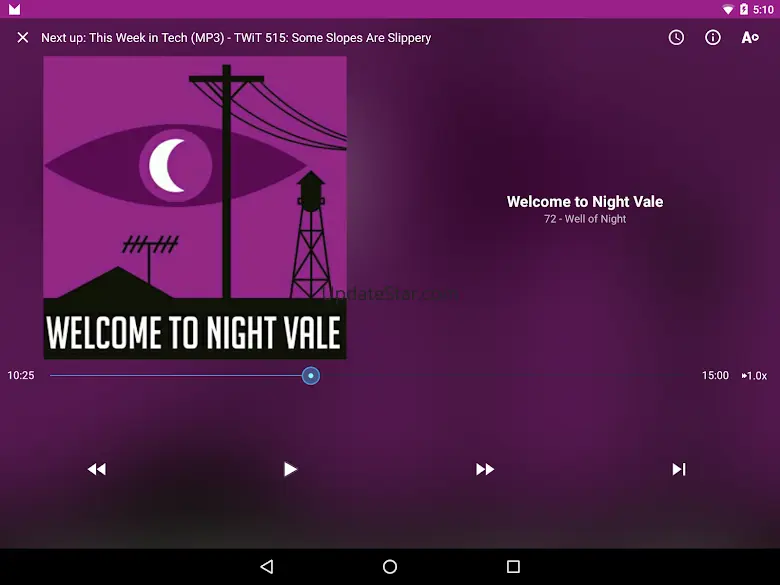Screen dimensions: 780x585
Task: Tap the Welcome to Night Vale artwork
Action: 195,207
